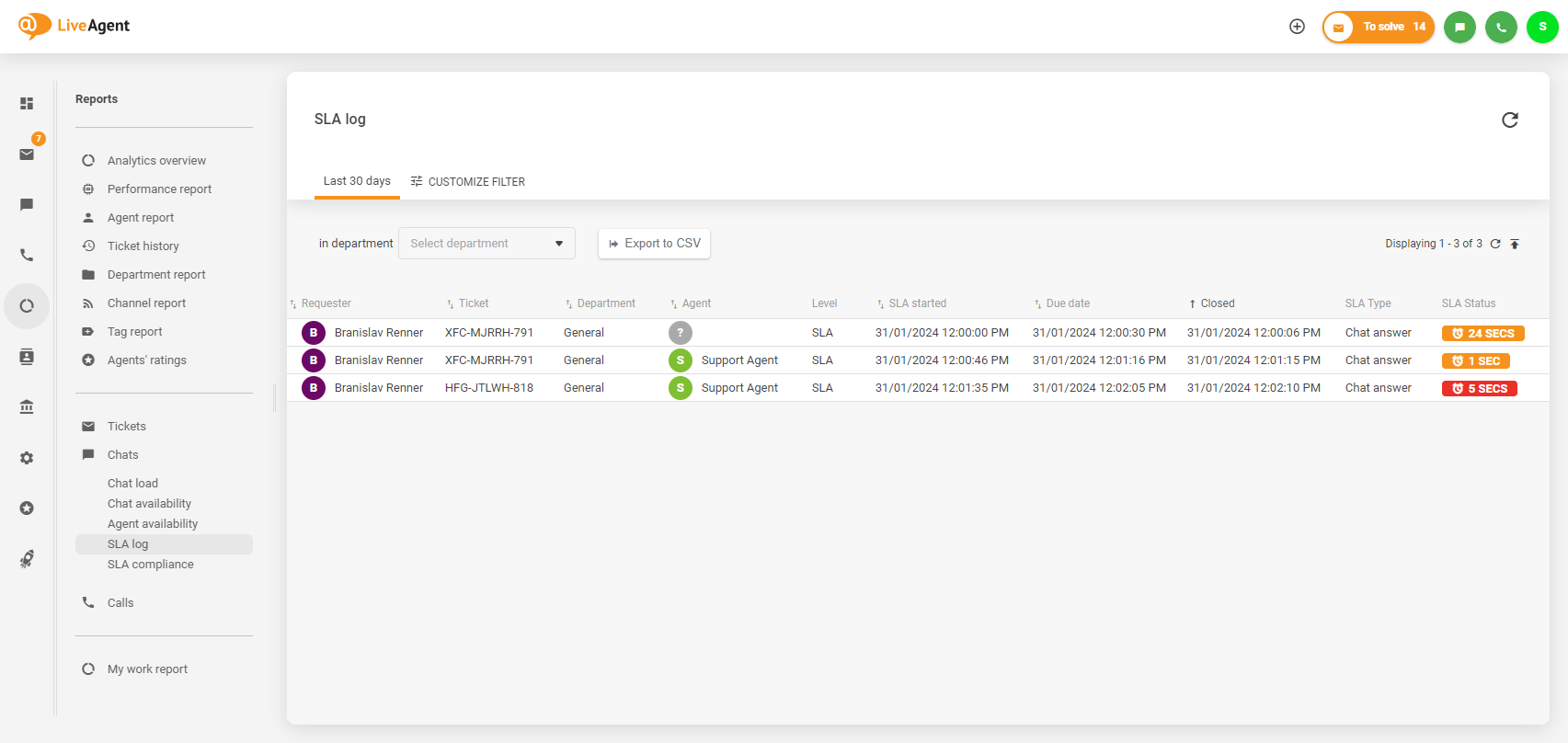Viewport: 1568px width, 743px height.
Task: Open tickets mail icon with badge
Action: (x=27, y=154)
